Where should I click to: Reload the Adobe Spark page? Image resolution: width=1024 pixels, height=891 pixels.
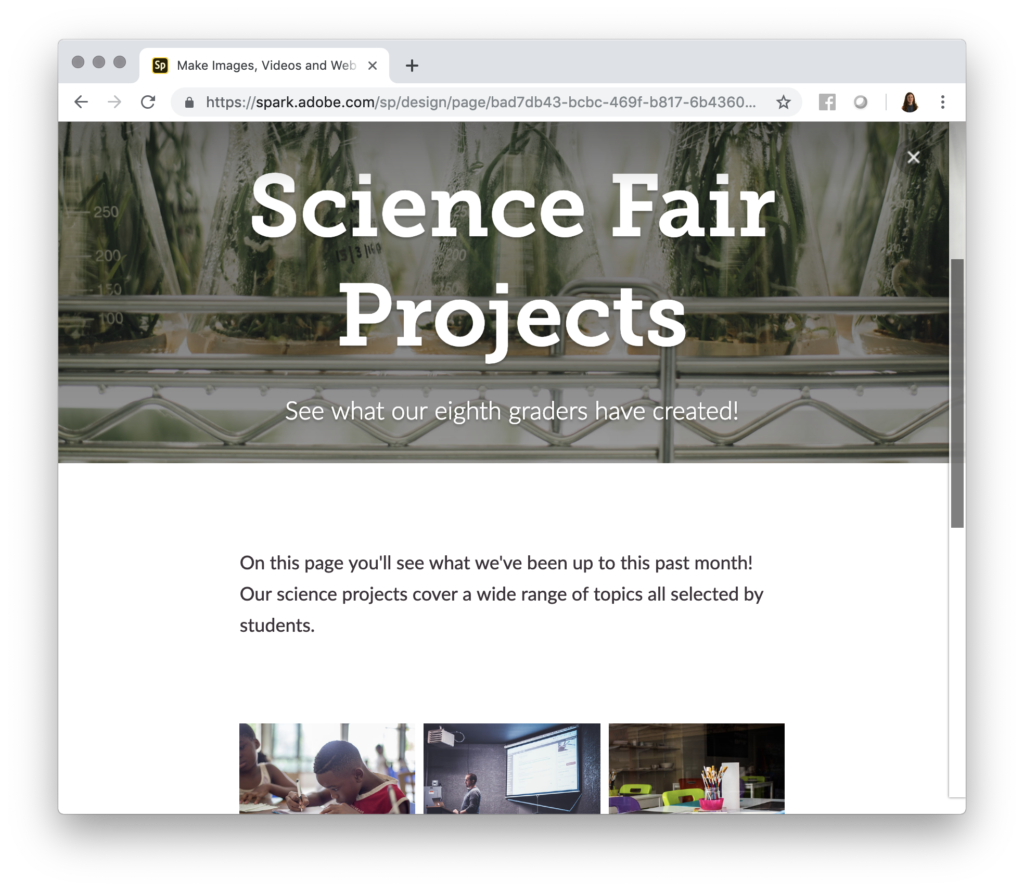click(147, 102)
